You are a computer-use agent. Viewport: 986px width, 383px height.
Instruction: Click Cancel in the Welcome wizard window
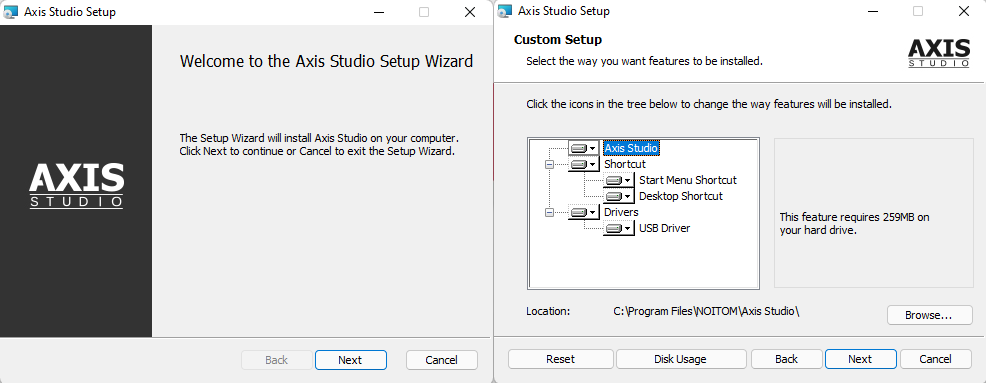[x=441, y=360]
